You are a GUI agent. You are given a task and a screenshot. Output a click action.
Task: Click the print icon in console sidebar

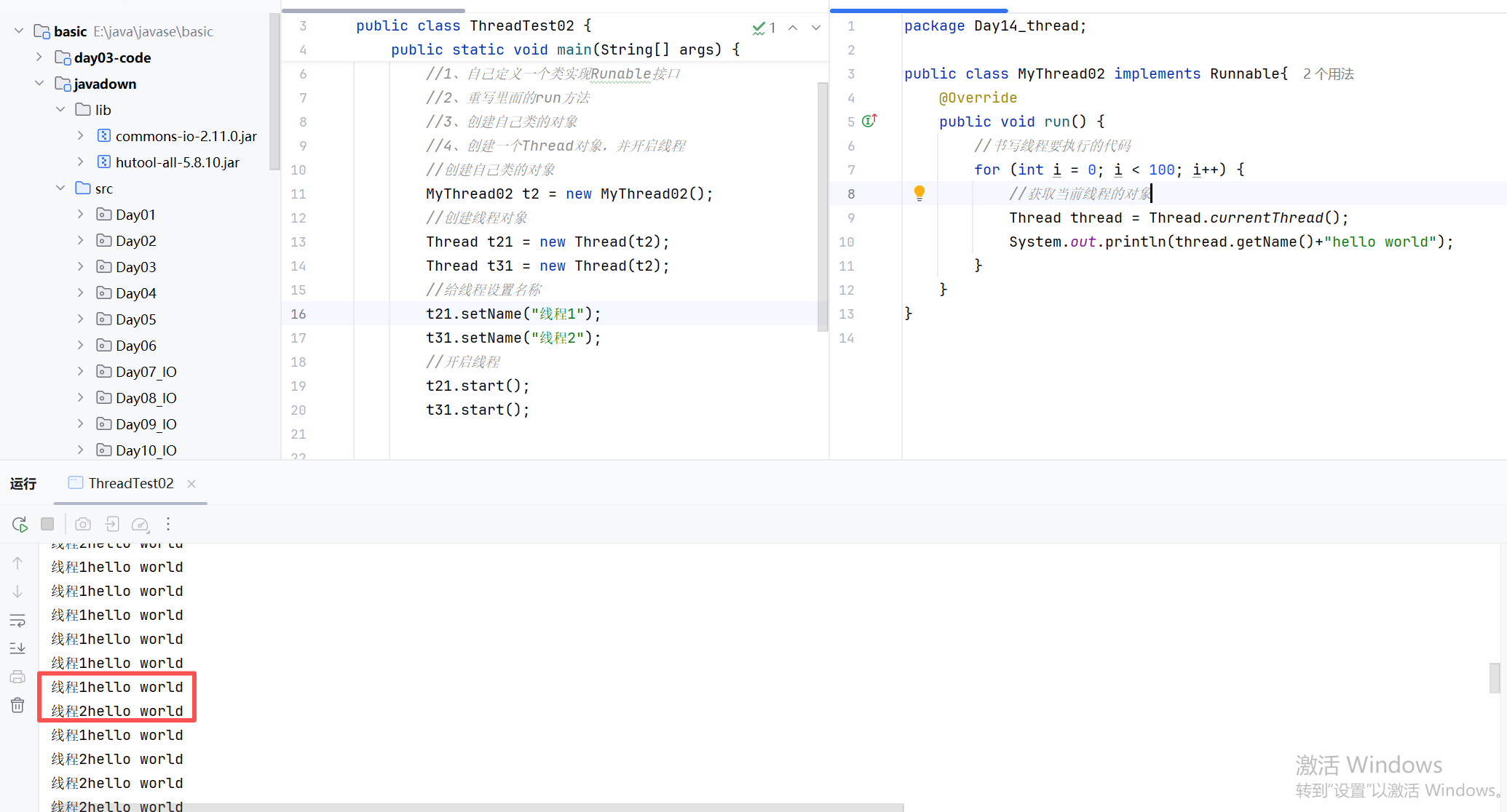pos(17,677)
